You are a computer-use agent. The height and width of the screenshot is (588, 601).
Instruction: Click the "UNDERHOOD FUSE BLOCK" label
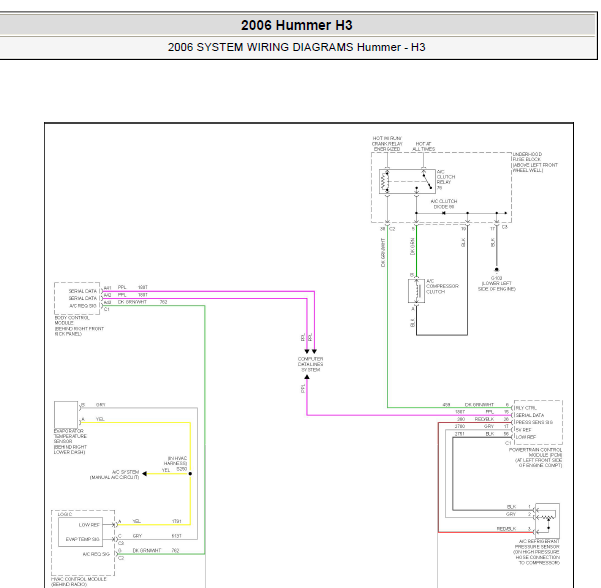click(527, 157)
